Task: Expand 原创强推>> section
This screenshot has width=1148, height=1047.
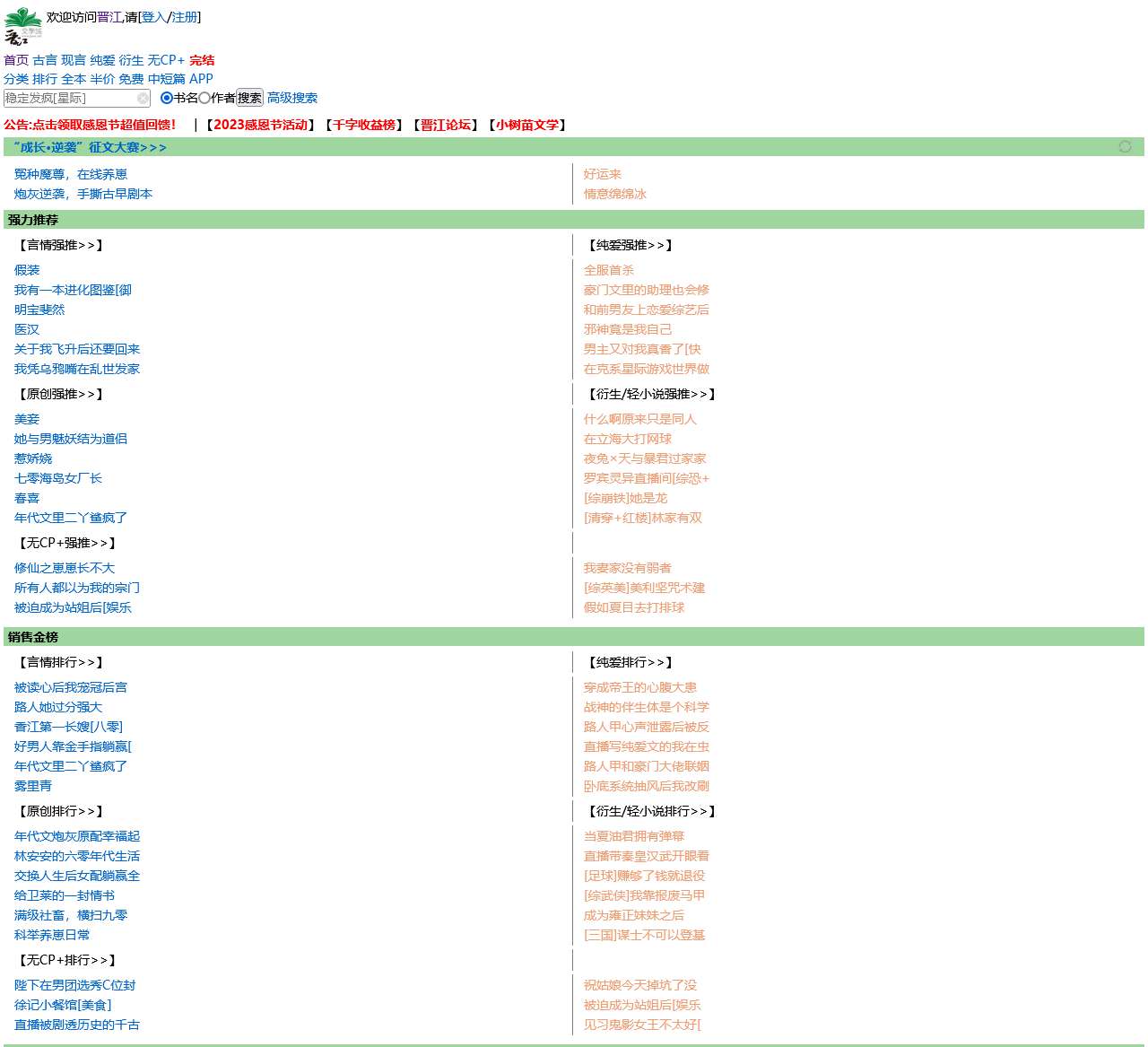Action: [x=61, y=394]
